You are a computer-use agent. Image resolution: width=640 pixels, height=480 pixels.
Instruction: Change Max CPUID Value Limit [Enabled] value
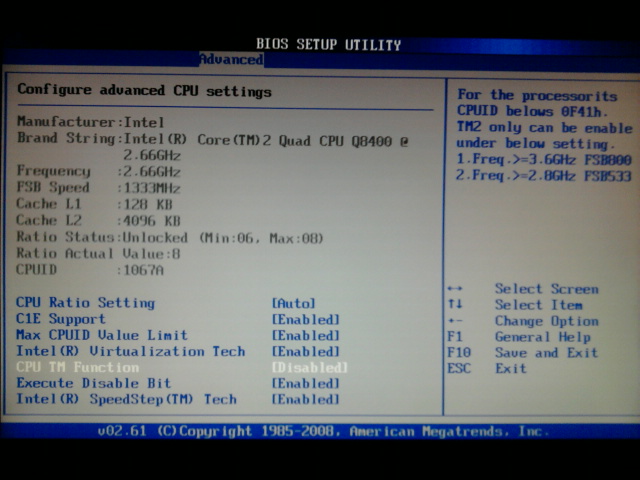click(x=306, y=336)
